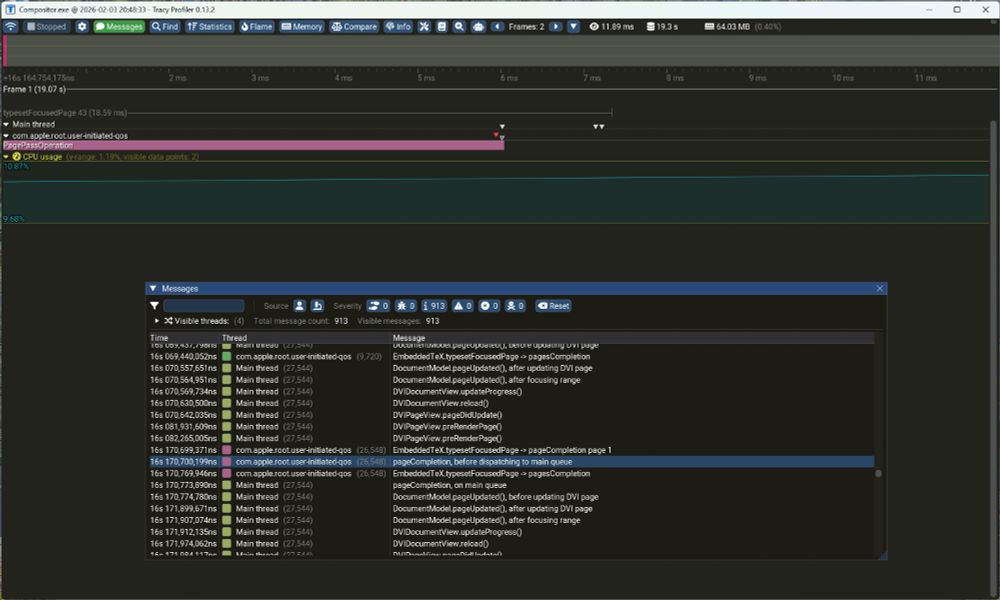Select the pink PagePassOperation zone bar
The width and height of the screenshot is (1000, 600).
(253, 145)
